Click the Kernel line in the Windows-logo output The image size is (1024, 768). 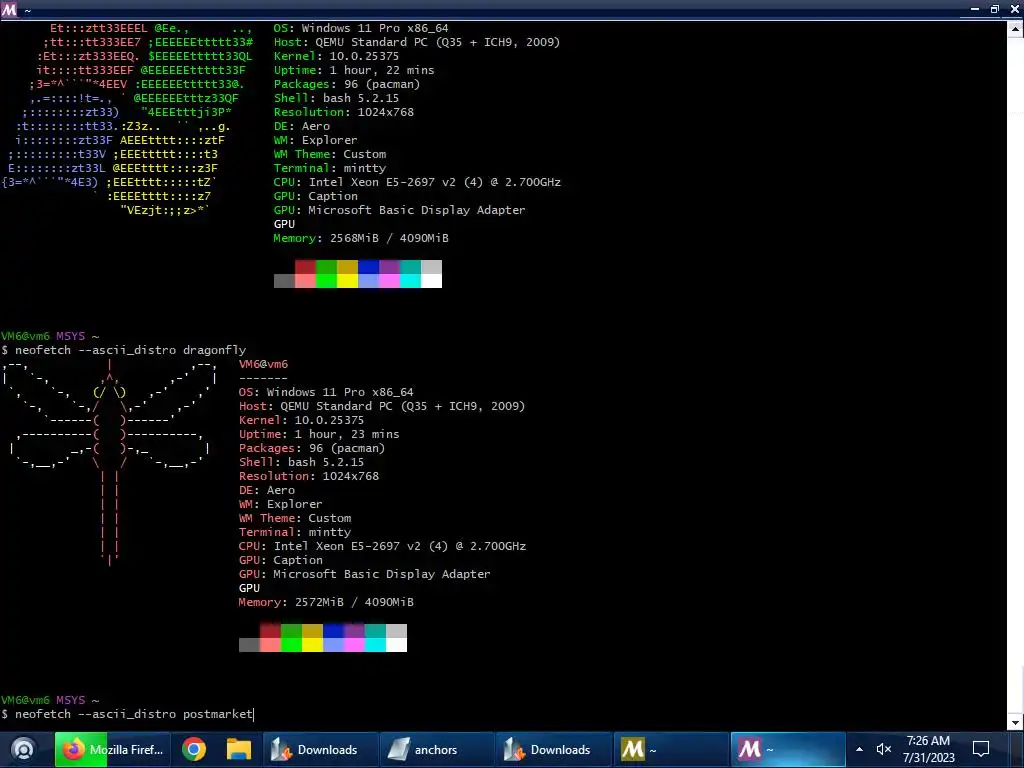[336, 56]
